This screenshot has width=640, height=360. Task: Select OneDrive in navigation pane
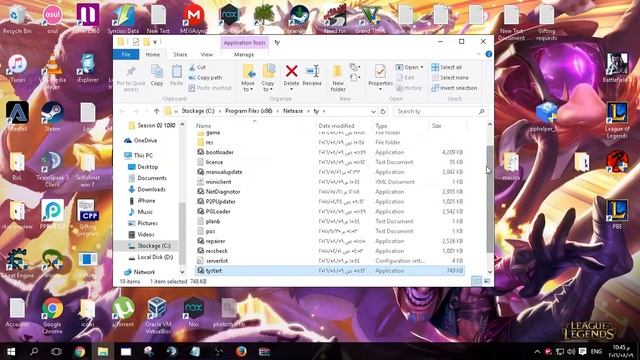point(145,140)
